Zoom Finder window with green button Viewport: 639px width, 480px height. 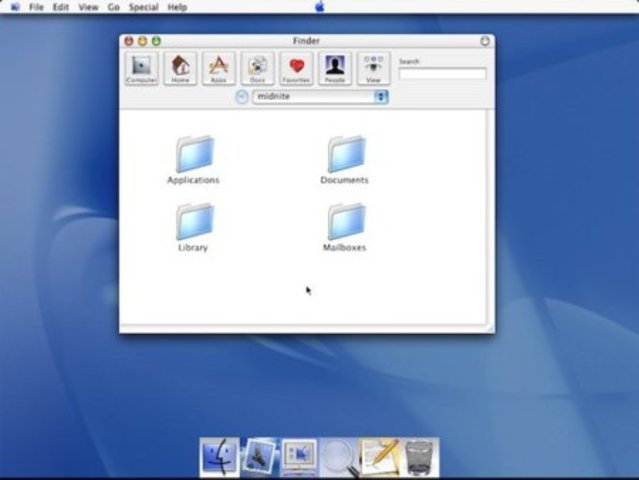click(x=156, y=41)
